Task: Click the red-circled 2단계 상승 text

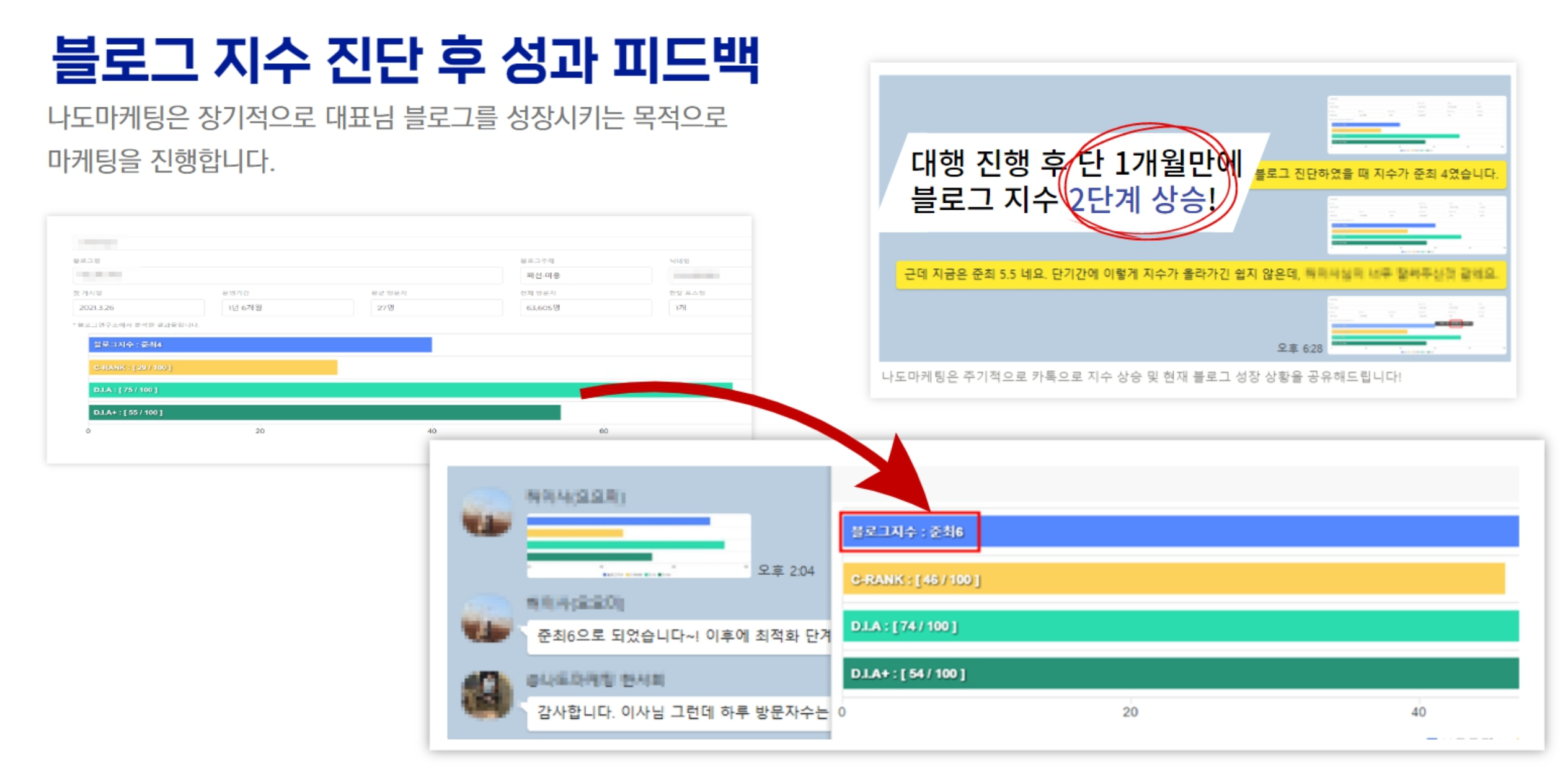Action: 1143,200
